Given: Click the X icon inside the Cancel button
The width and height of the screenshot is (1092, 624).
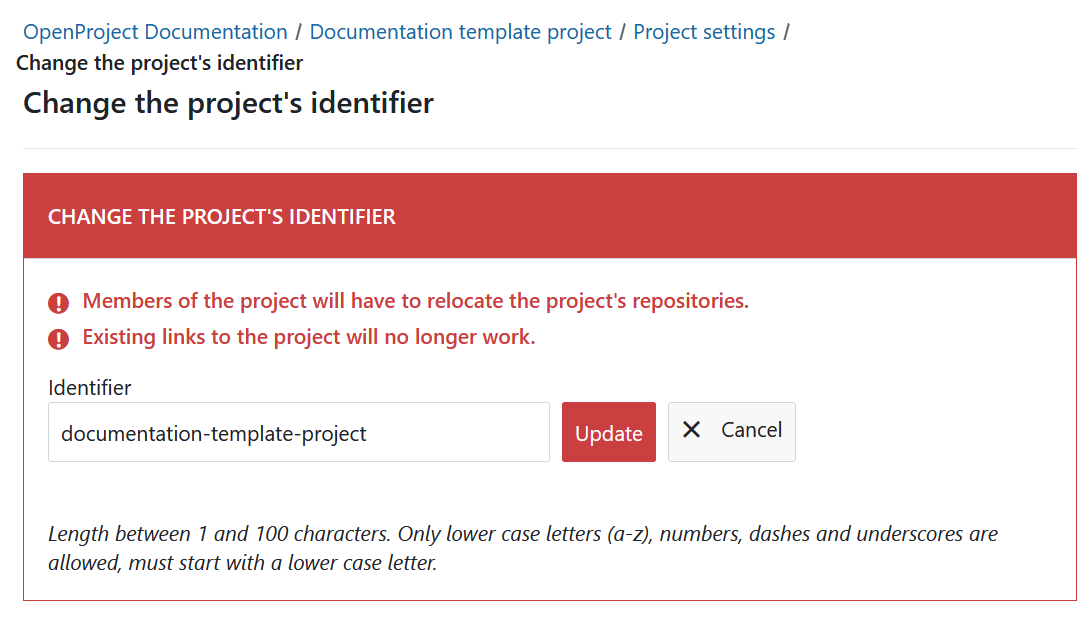Looking at the screenshot, I should point(691,430).
